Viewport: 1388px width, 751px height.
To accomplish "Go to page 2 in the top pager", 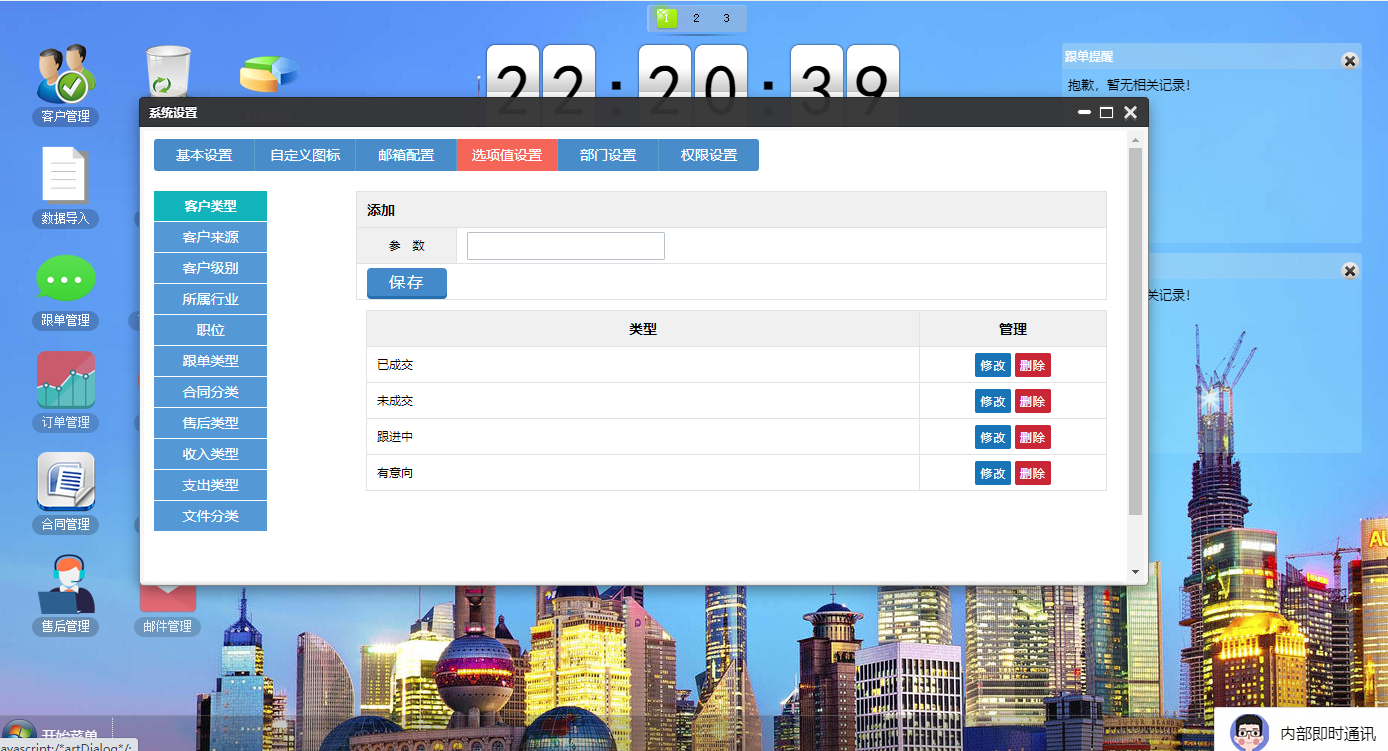I will (x=696, y=17).
